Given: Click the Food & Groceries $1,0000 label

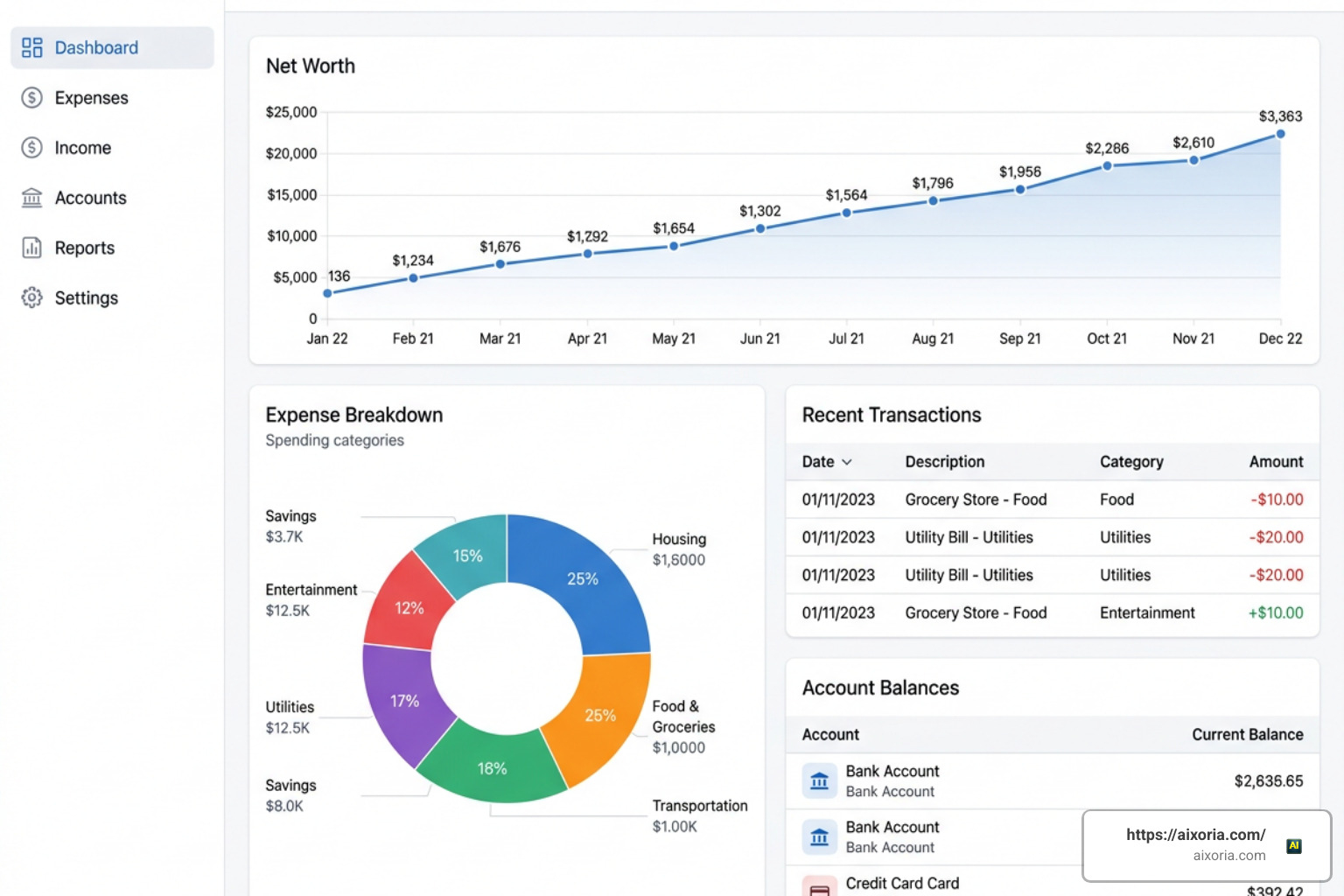Looking at the screenshot, I should coord(683,726).
